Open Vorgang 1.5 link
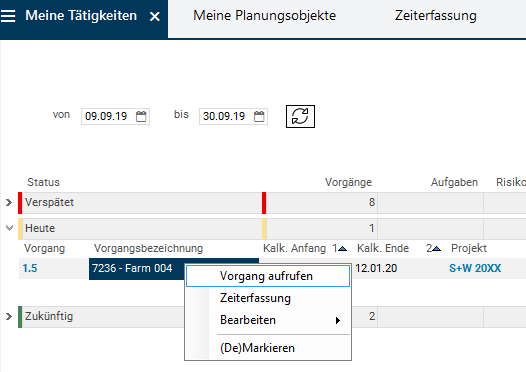This screenshot has height=372, width=526. pos(30,268)
